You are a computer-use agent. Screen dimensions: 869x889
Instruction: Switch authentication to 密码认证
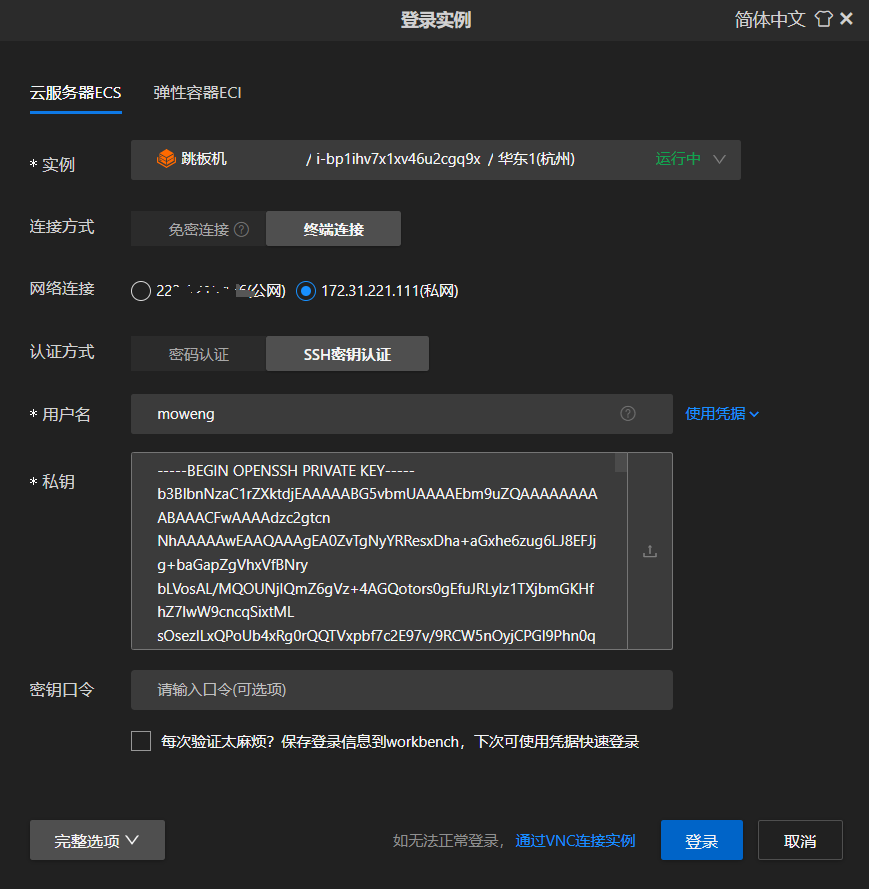pyautogui.click(x=197, y=353)
